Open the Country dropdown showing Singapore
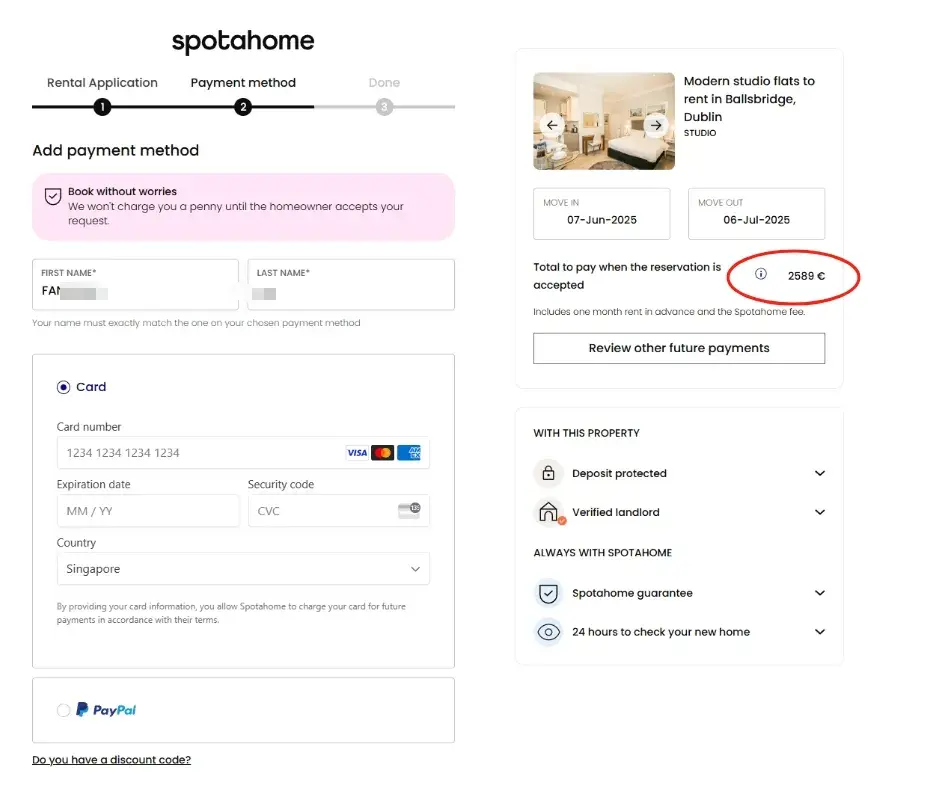The width and height of the screenshot is (928, 790). click(243, 569)
